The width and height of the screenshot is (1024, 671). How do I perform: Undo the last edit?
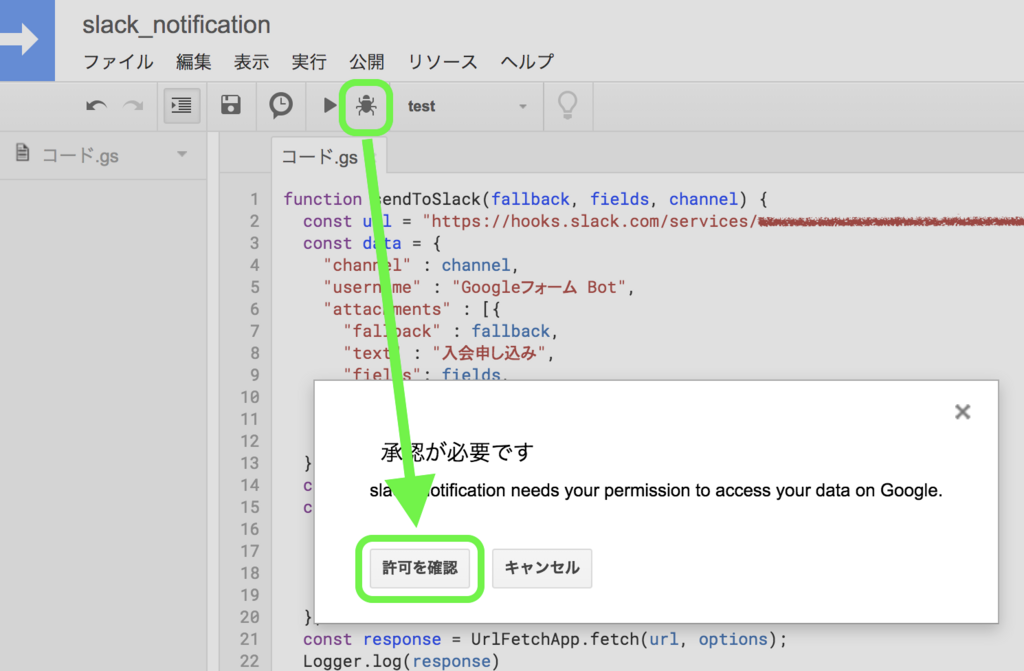[96, 106]
